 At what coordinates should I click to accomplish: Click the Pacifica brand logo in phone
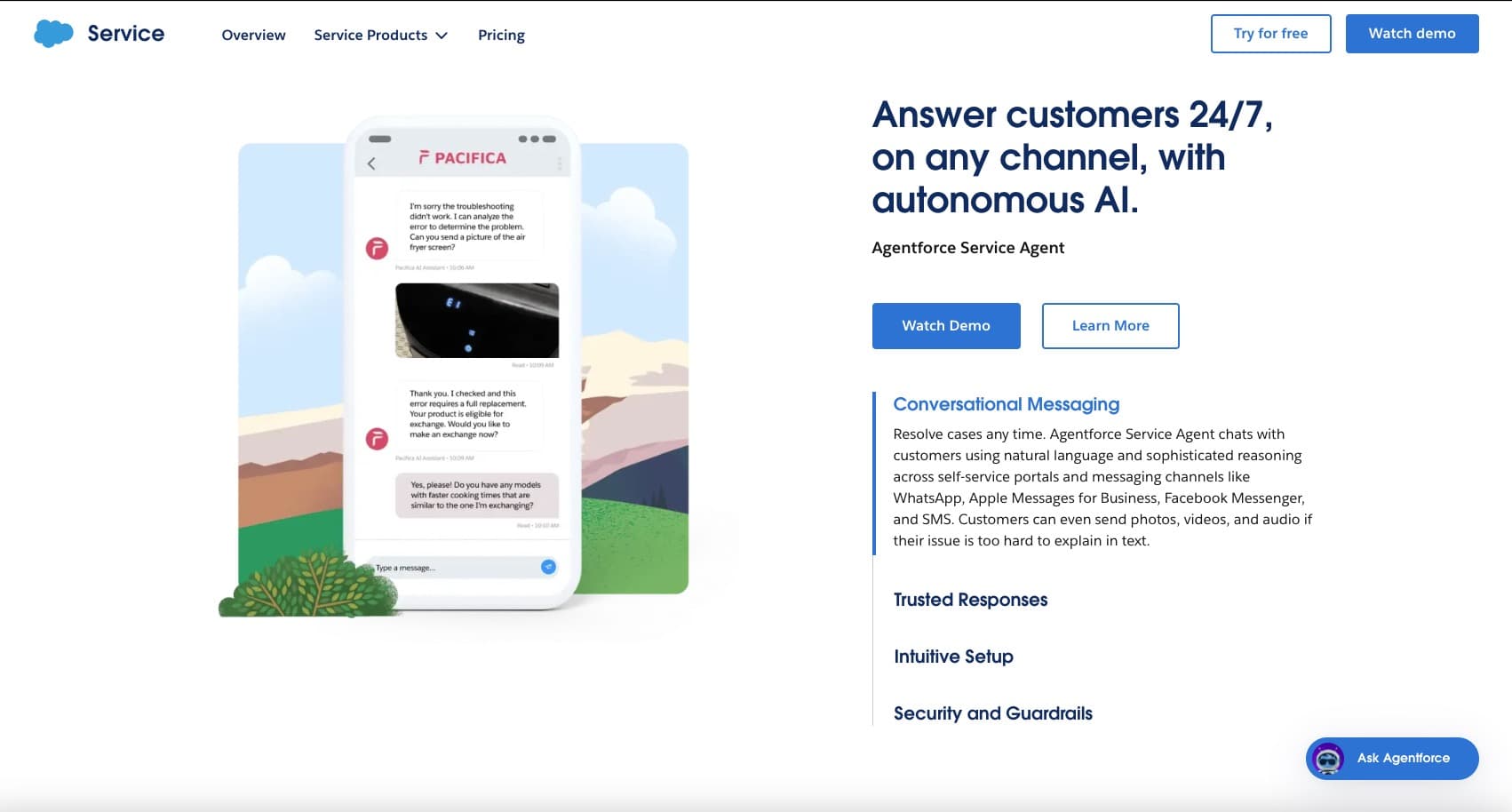pyautogui.click(x=463, y=158)
